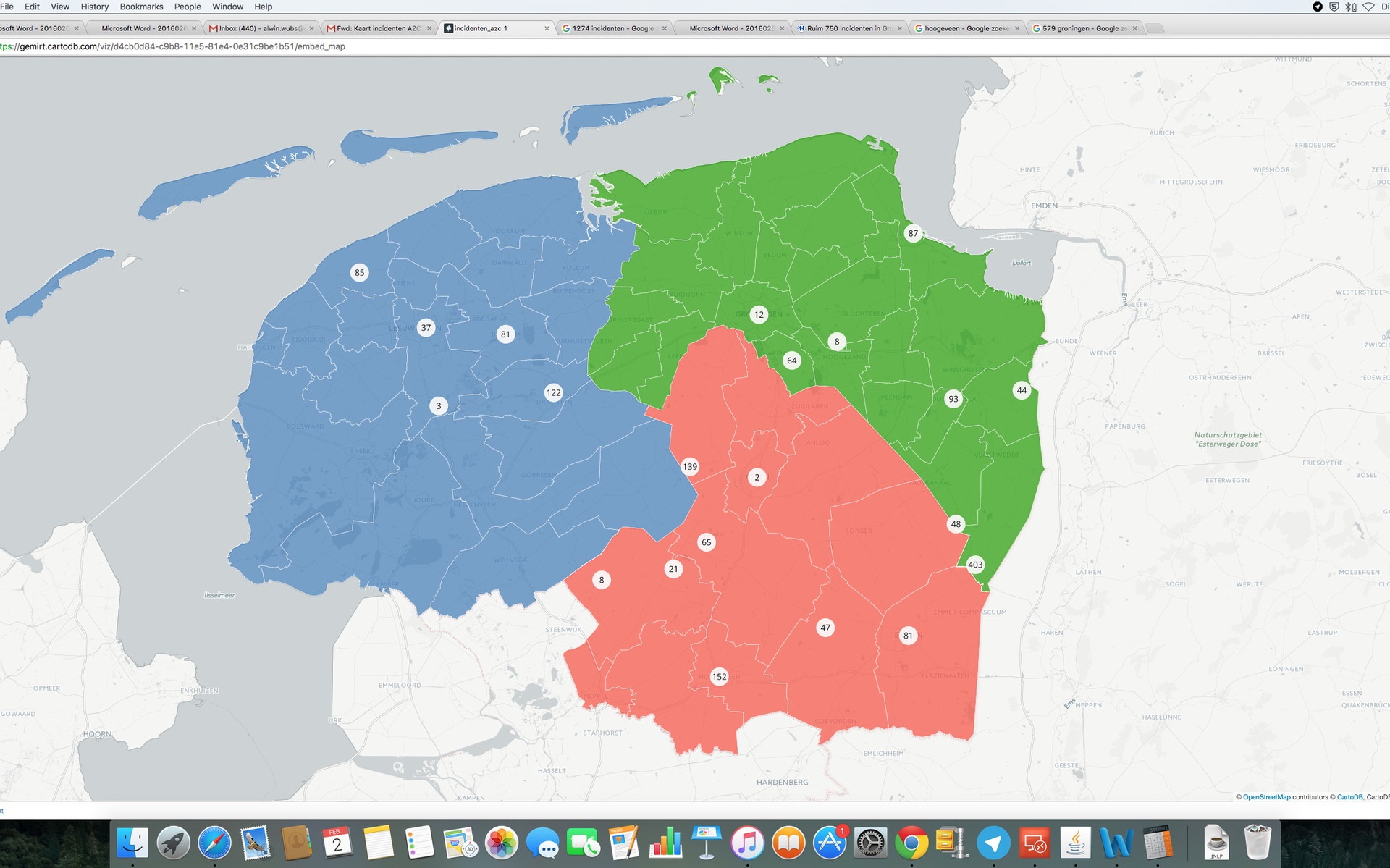Open the Photos app in Dock
Image resolution: width=1390 pixels, height=868 pixels.
501,843
